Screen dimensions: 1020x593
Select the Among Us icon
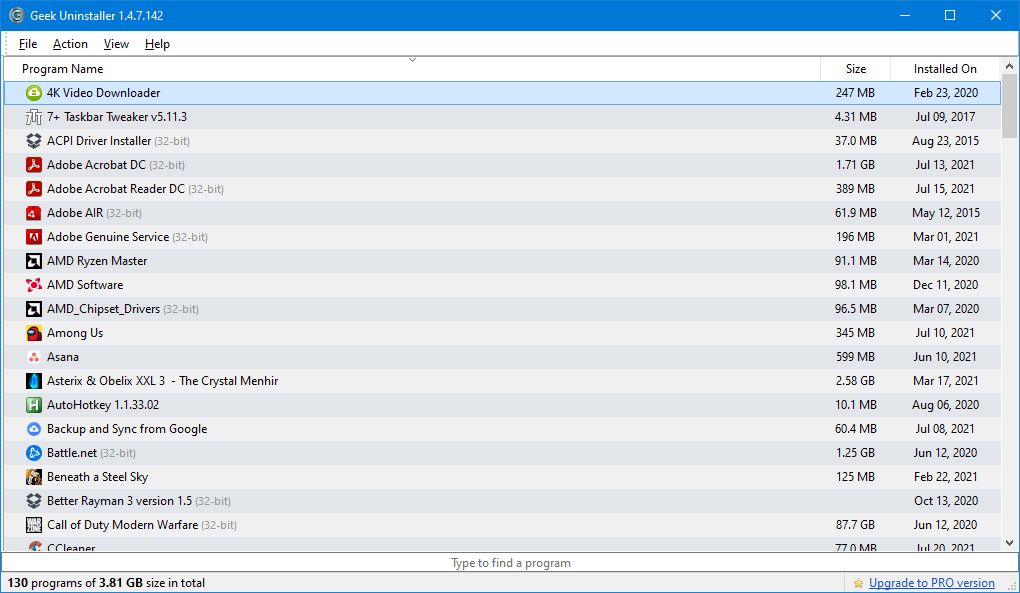click(34, 333)
